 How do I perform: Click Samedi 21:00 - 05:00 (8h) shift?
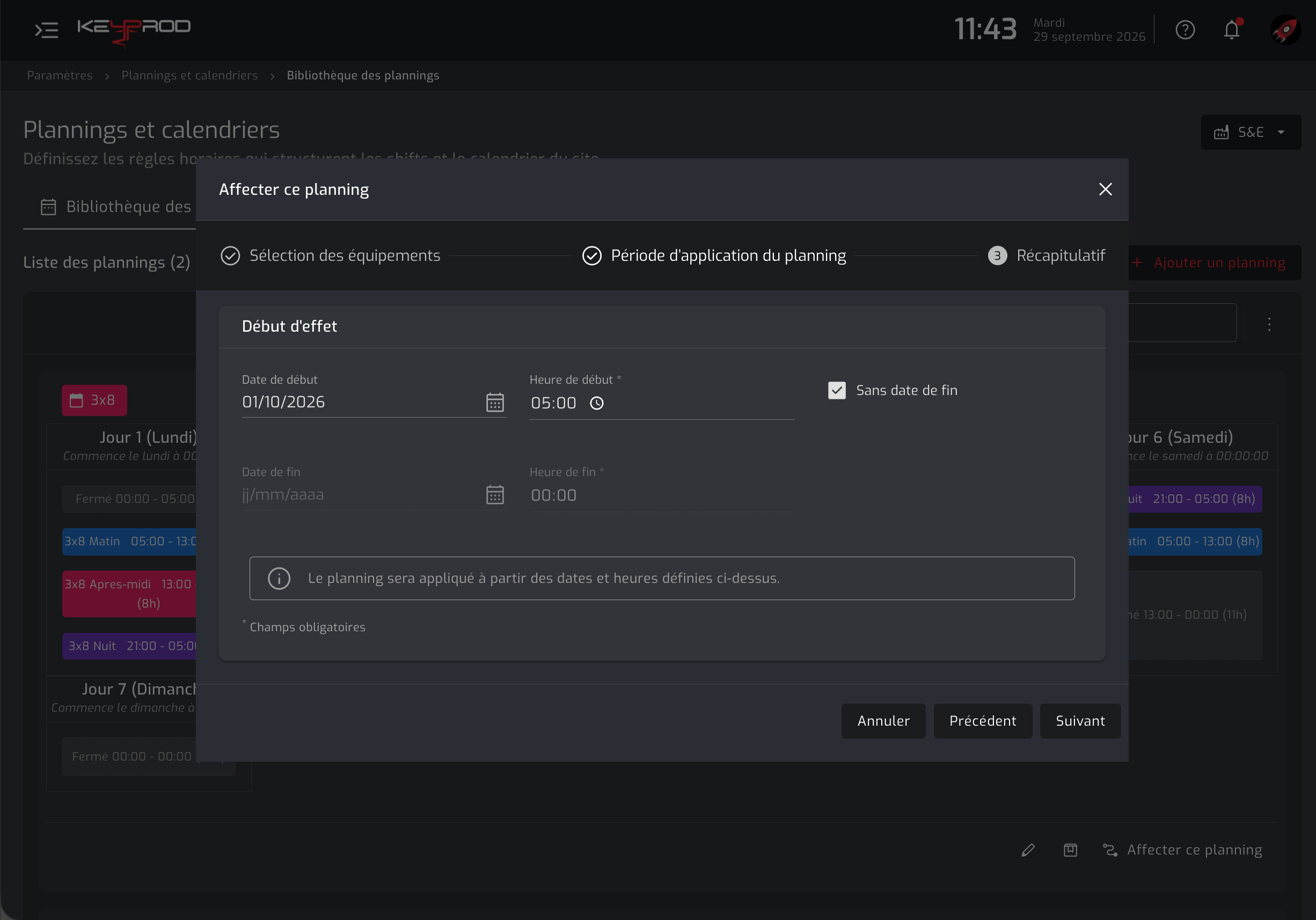[1195, 499]
